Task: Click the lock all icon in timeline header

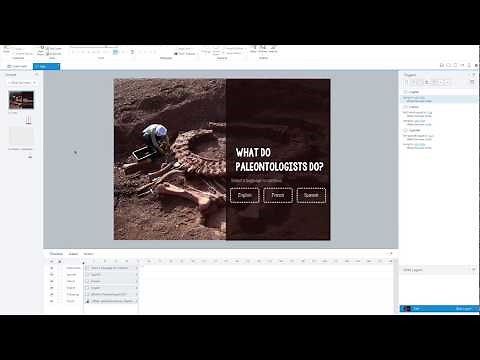Action: [x=60, y=261]
